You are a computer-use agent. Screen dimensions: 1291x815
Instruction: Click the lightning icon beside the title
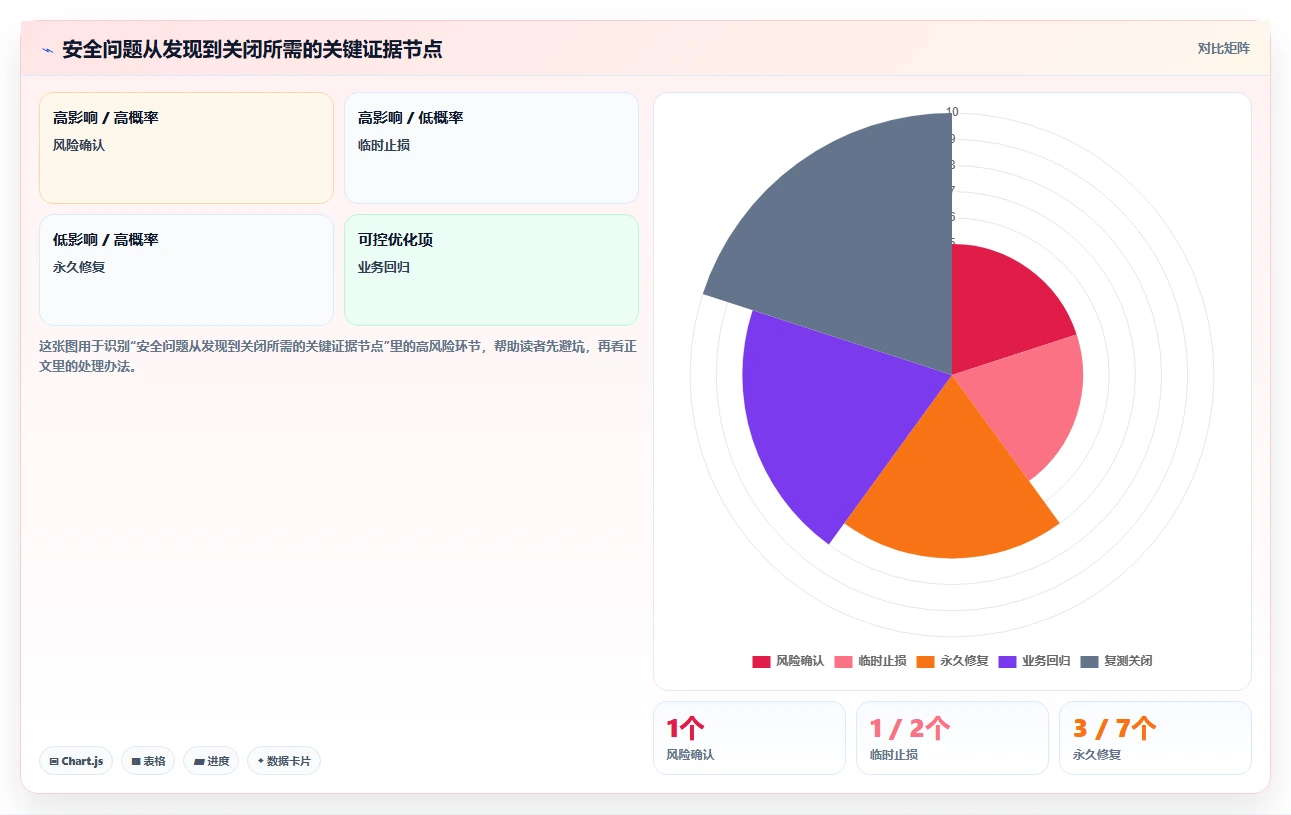[x=47, y=49]
